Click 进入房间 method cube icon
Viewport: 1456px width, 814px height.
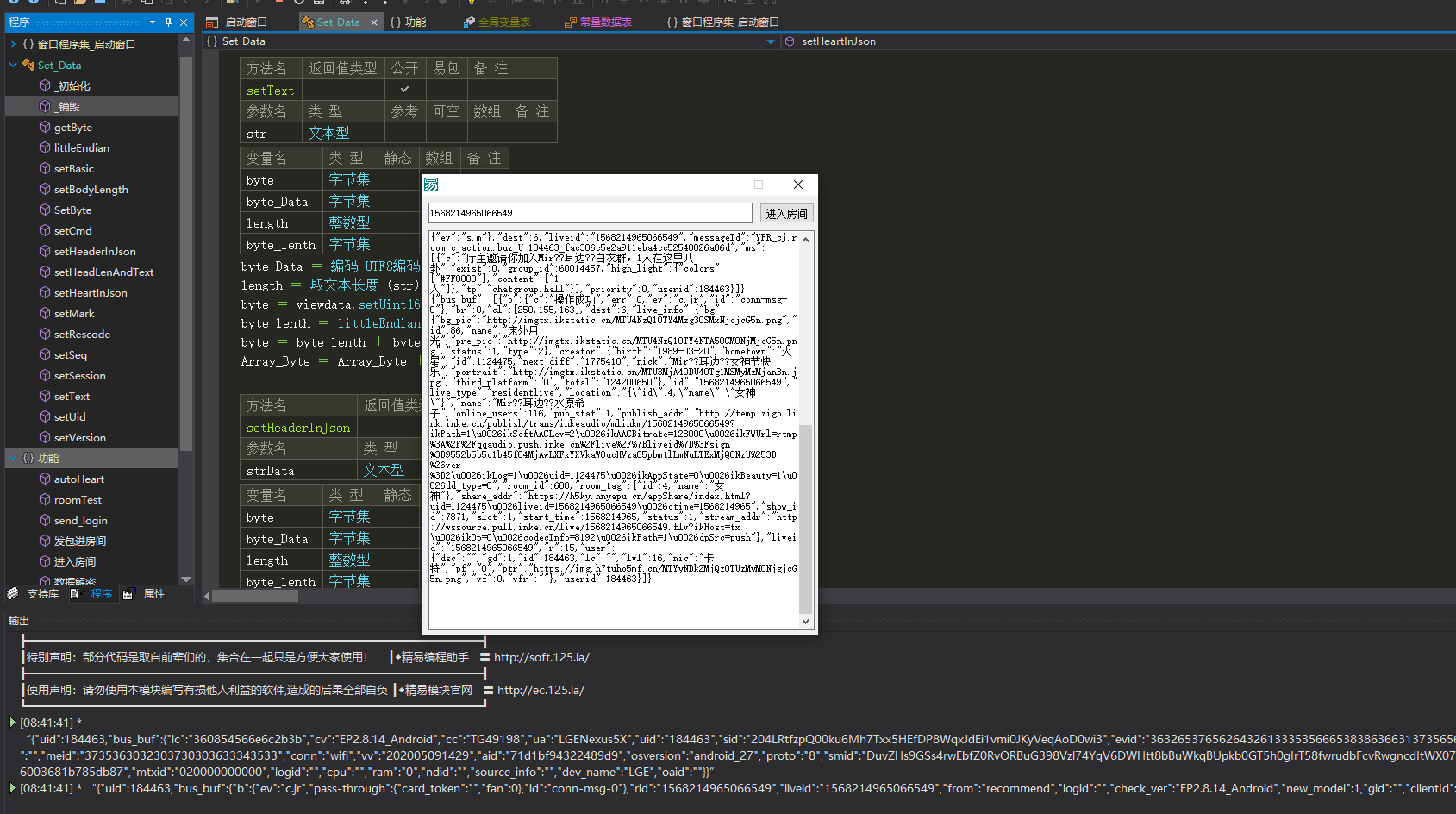[x=45, y=561]
